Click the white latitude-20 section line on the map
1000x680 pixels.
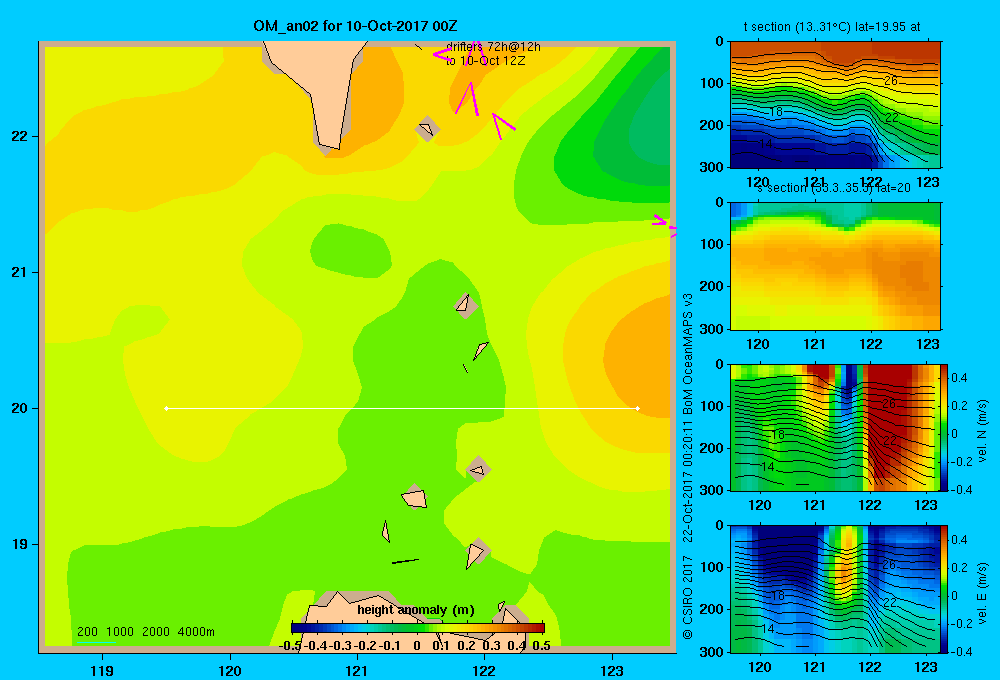[x=402, y=408]
